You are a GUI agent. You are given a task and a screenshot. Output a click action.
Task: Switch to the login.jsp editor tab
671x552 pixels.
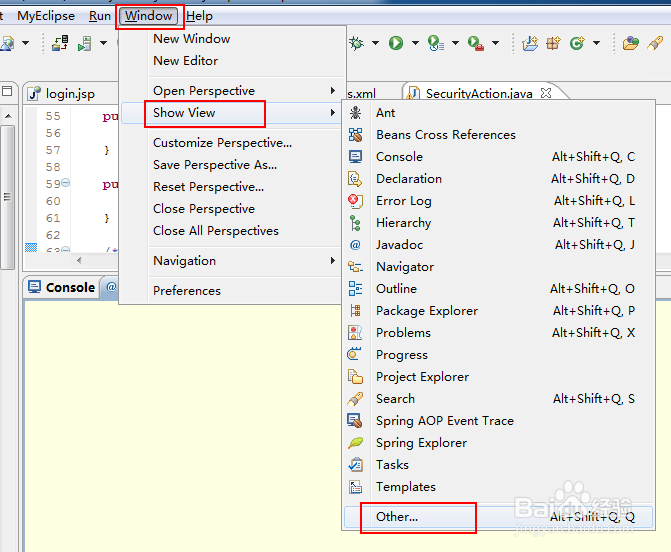point(71,94)
